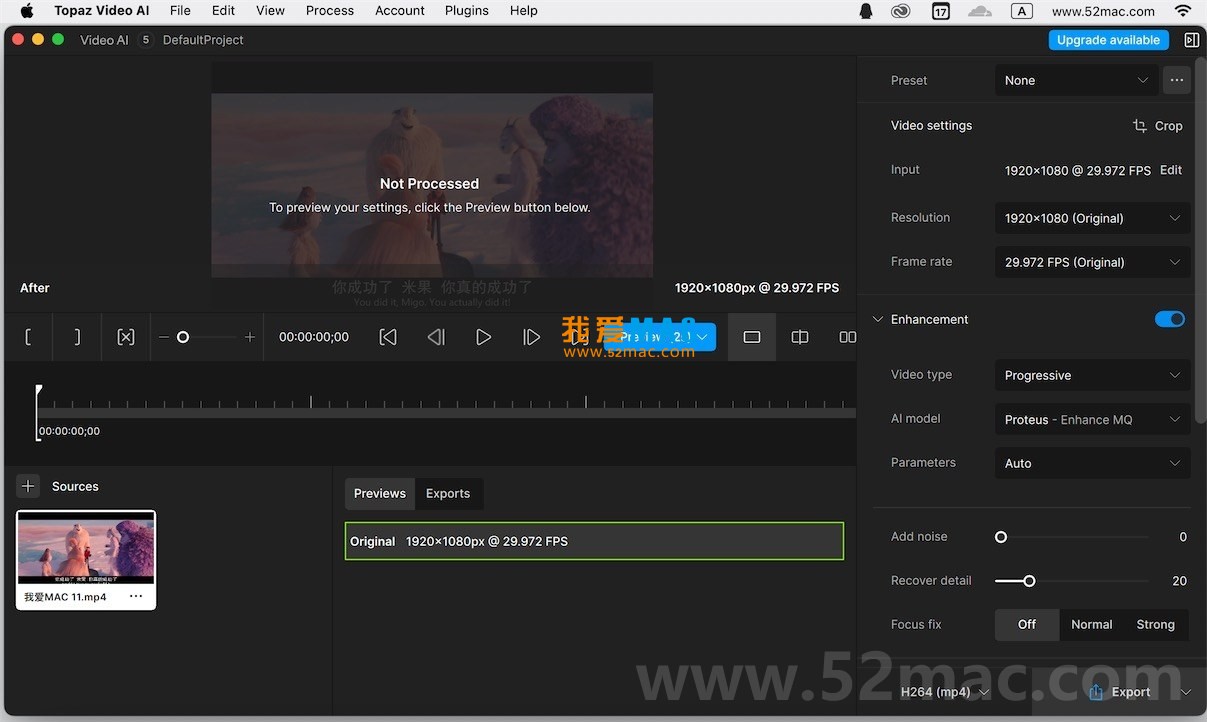This screenshot has width=1207, height=722.
Task: Open the Apple menu
Action: pyautogui.click(x=27, y=11)
